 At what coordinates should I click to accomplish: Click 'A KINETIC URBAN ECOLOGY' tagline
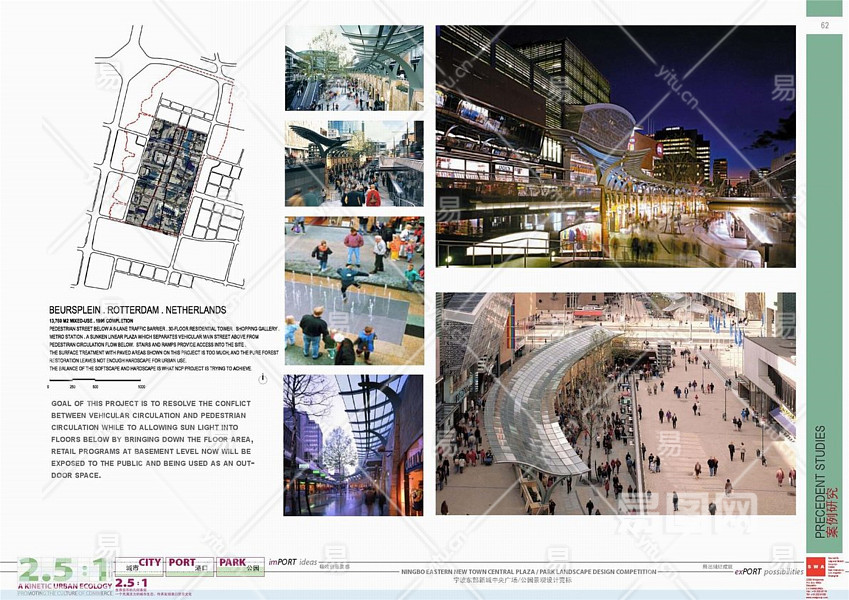coord(65,586)
